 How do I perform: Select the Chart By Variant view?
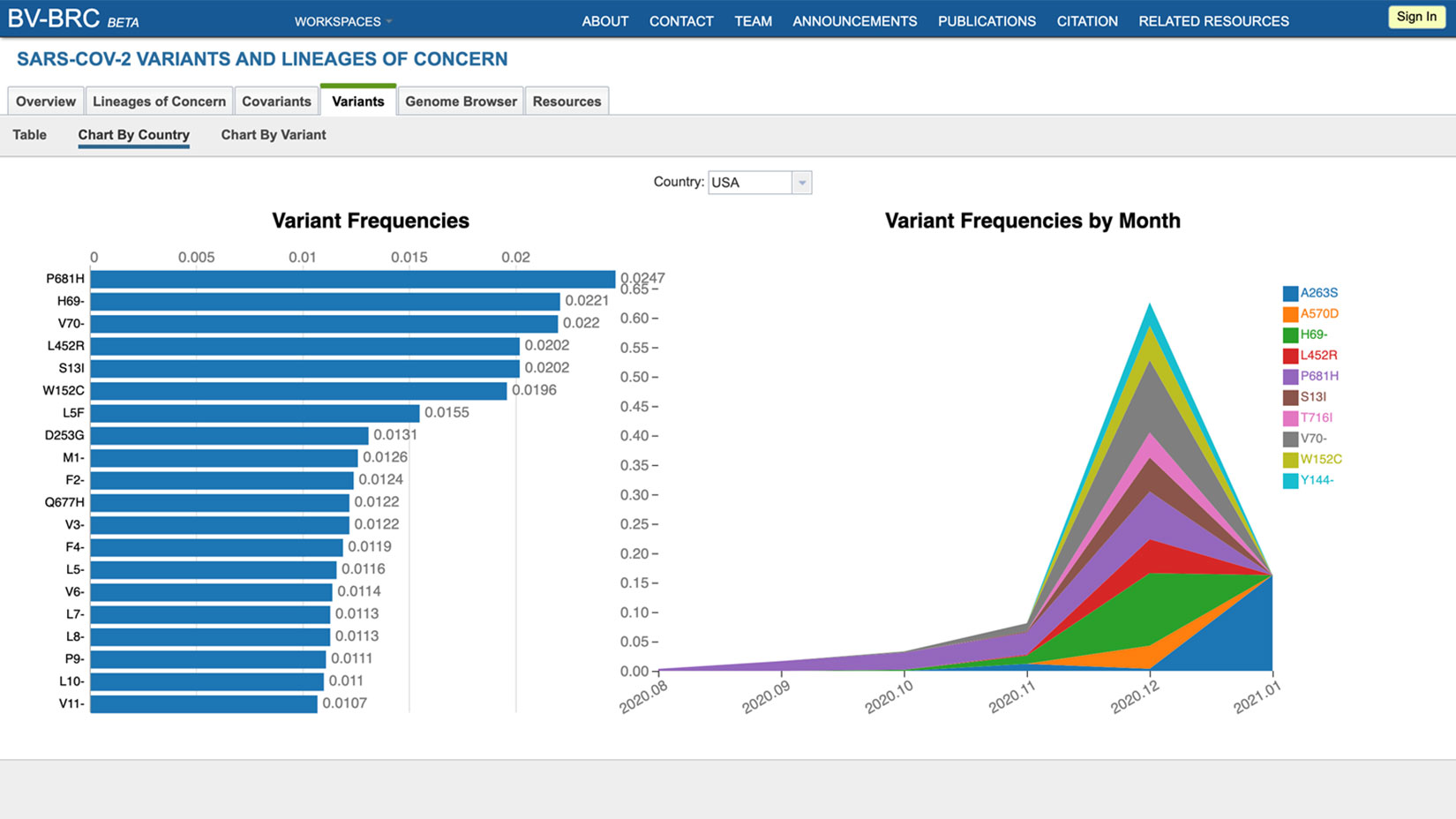click(x=273, y=135)
